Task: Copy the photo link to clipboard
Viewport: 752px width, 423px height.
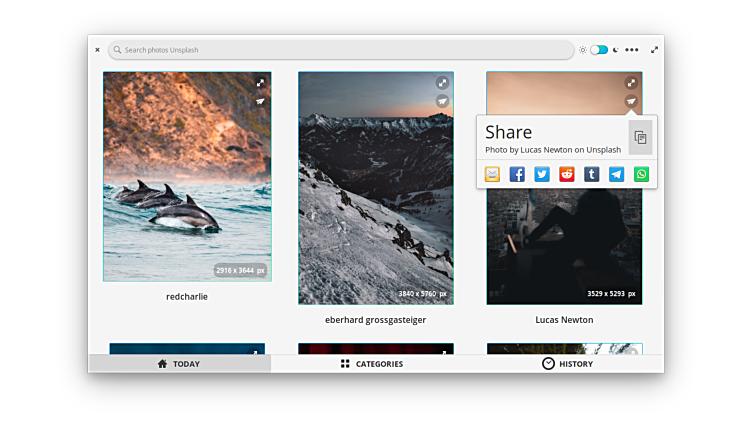Action: (640, 138)
